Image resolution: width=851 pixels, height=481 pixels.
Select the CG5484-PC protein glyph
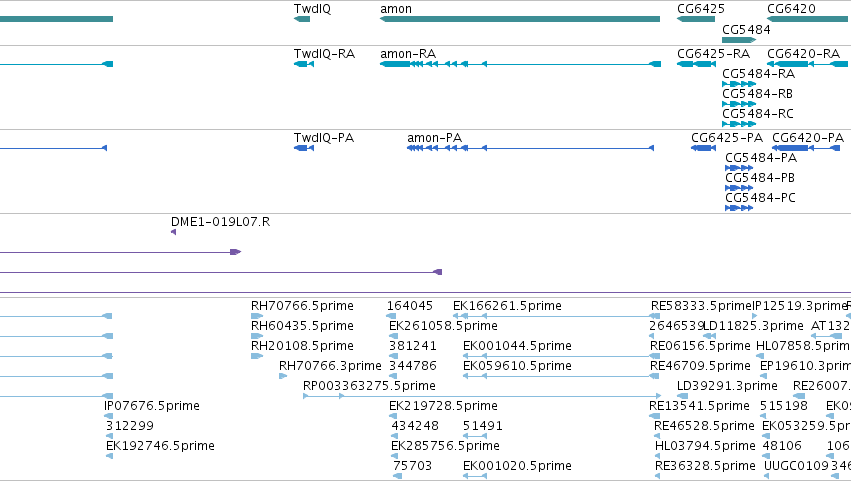click(739, 208)
